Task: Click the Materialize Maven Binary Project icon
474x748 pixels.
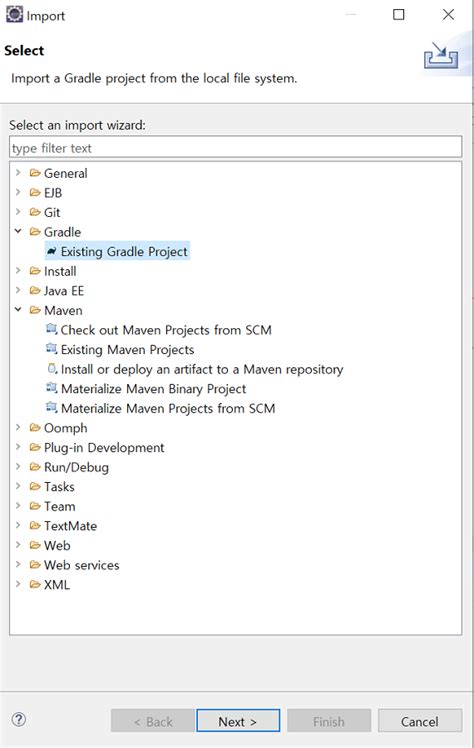Action: pos(52,388)
